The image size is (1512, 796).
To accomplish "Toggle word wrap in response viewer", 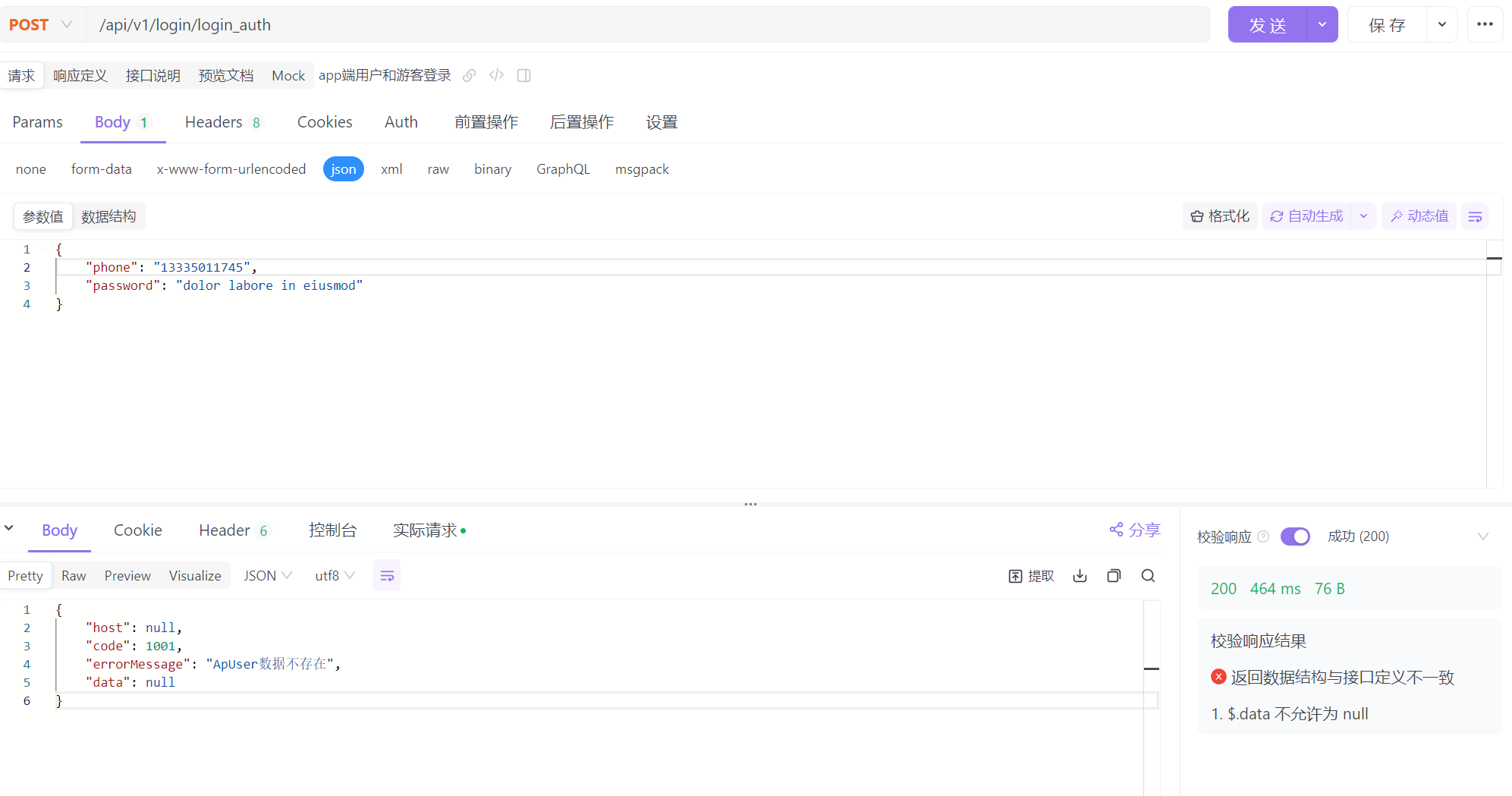I will [x=387, y=576].
